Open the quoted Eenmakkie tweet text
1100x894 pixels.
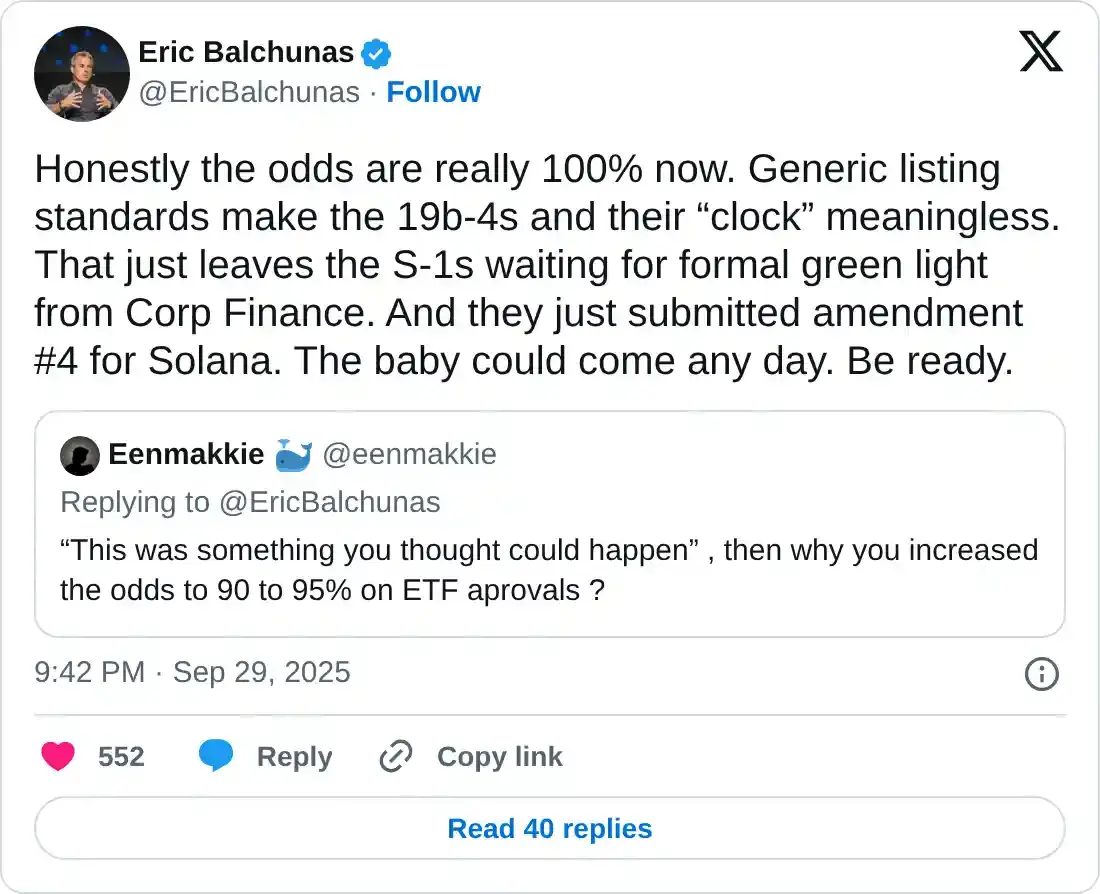[548, 570]
